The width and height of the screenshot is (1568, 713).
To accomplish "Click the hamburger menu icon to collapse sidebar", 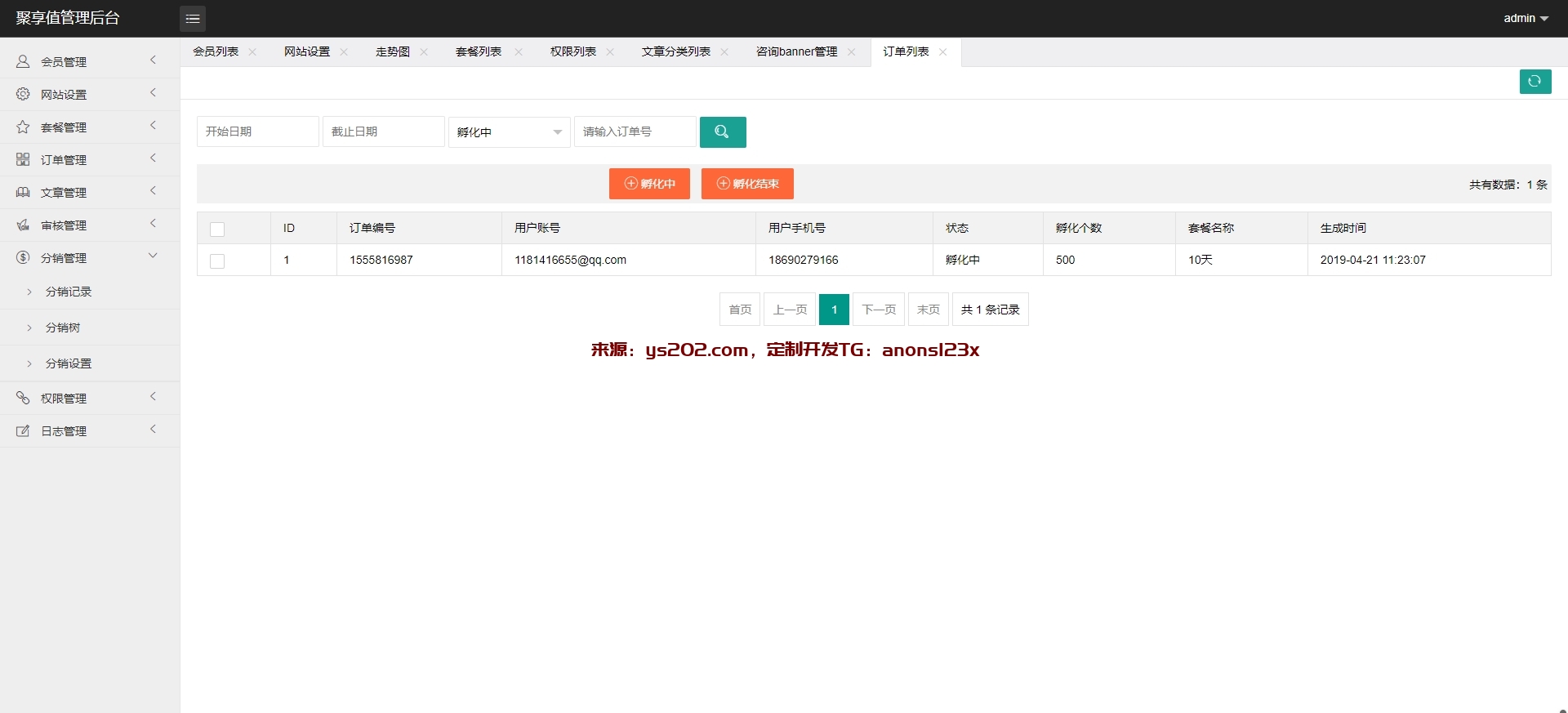I will tap(193, 19).
